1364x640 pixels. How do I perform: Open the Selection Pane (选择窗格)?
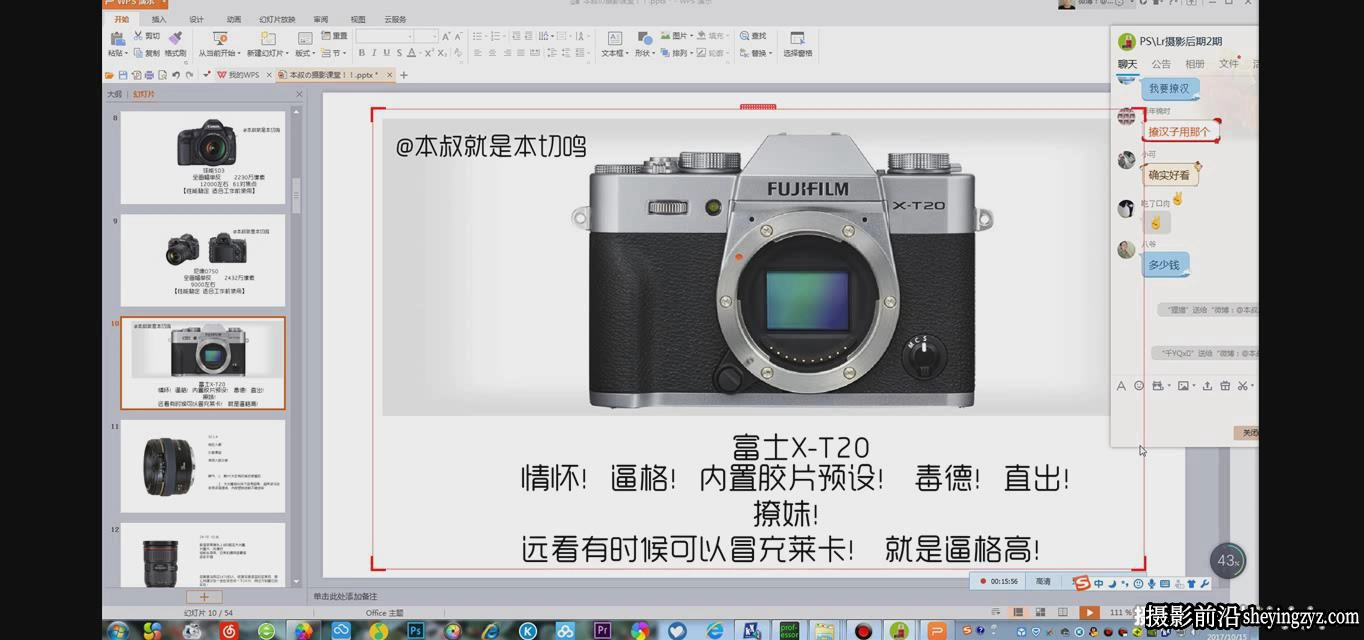(797, 44)
